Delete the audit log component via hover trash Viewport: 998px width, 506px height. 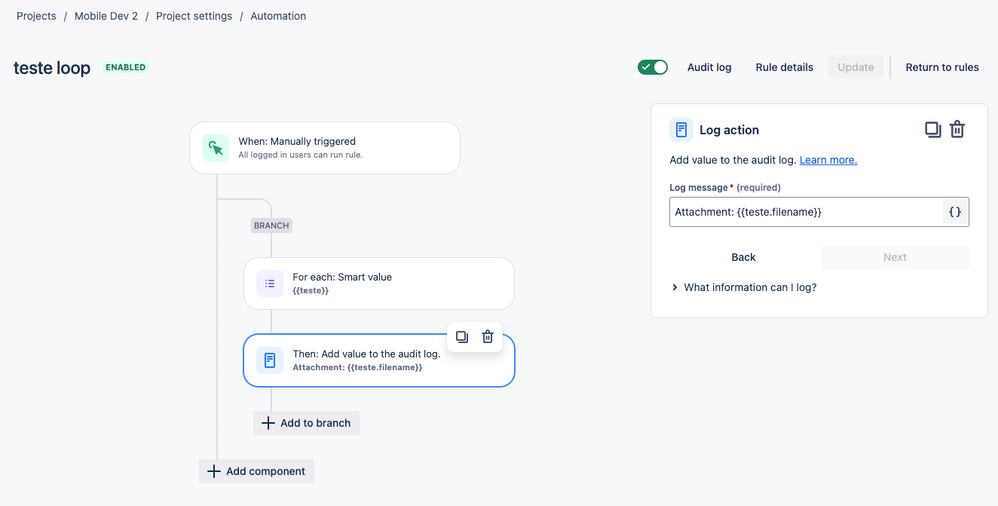488,337
